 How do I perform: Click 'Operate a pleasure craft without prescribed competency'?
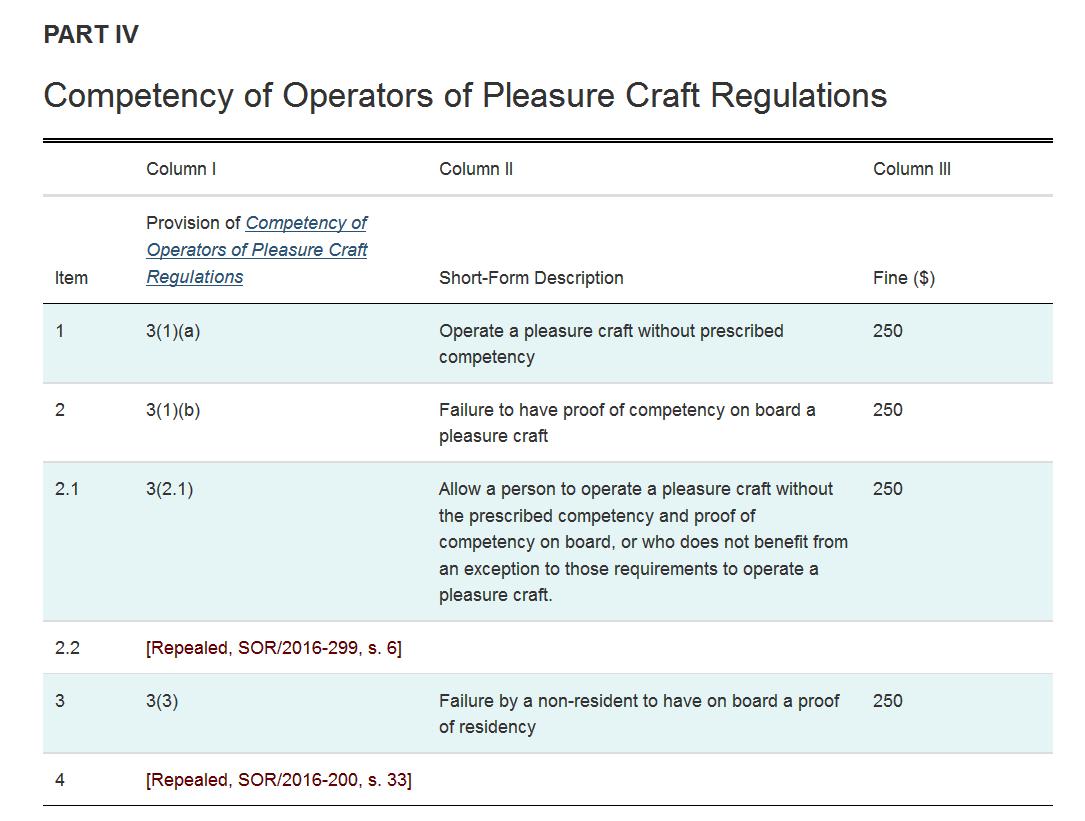tap(611, 344)
